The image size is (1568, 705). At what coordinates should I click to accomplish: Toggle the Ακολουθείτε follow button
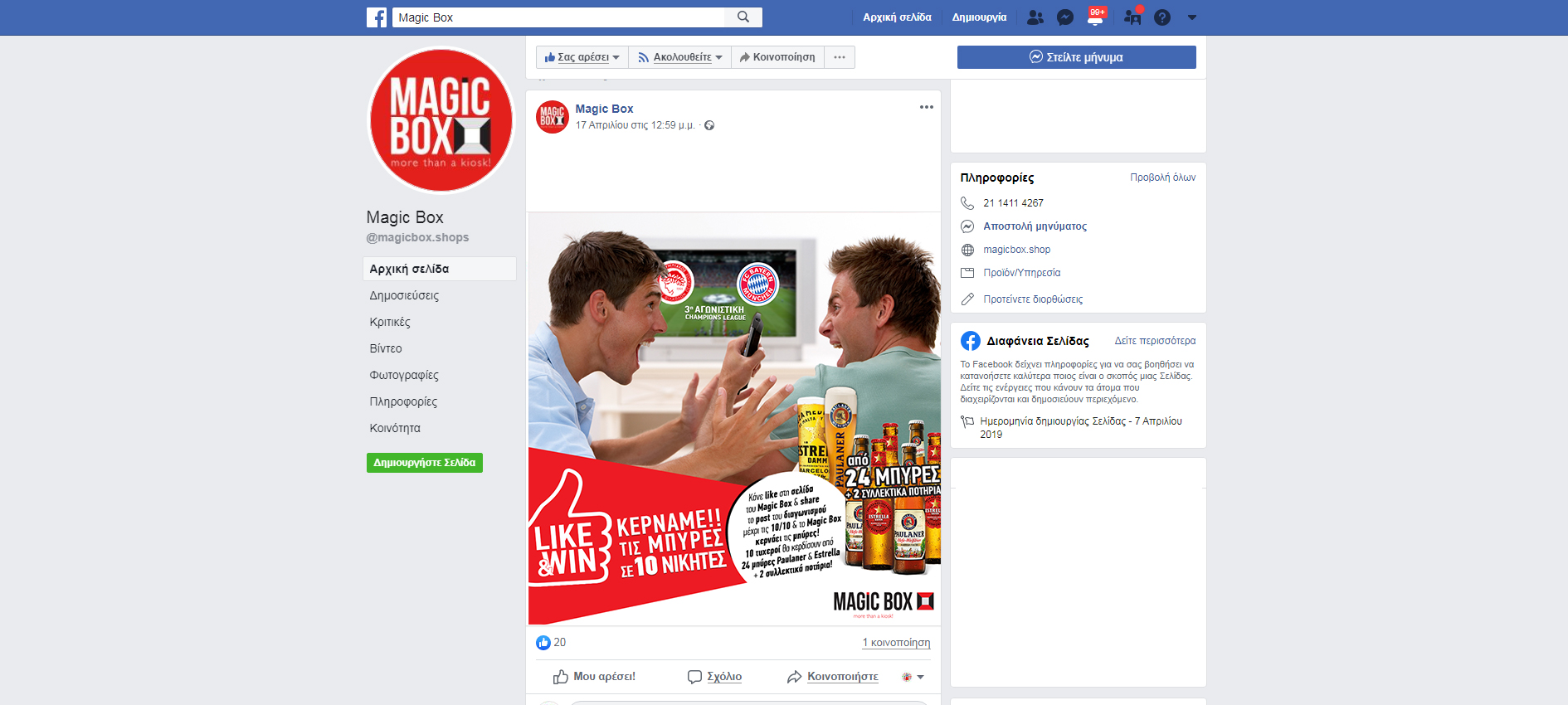pos(679,57)
